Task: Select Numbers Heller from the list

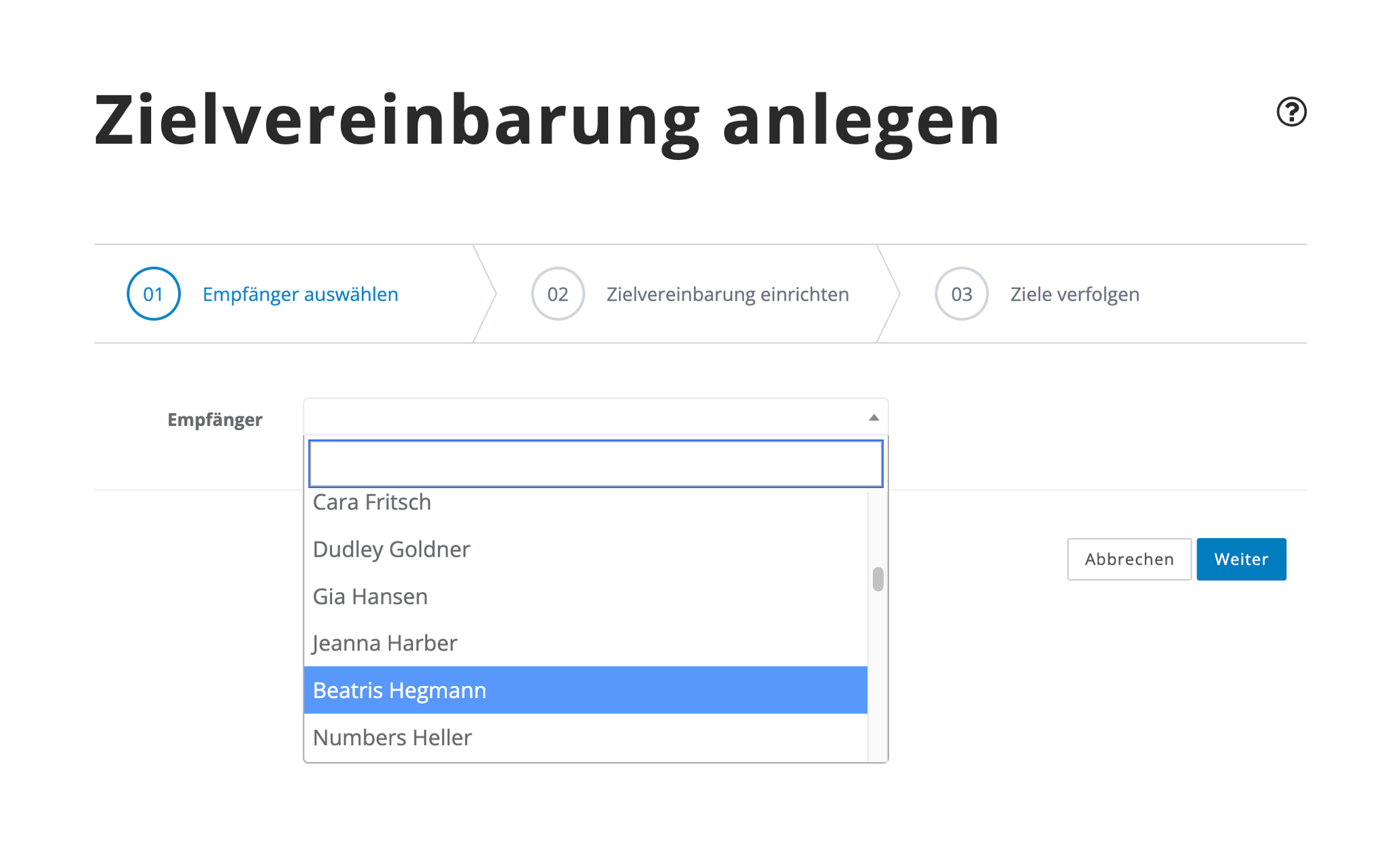Action: [x=585, y=737]
